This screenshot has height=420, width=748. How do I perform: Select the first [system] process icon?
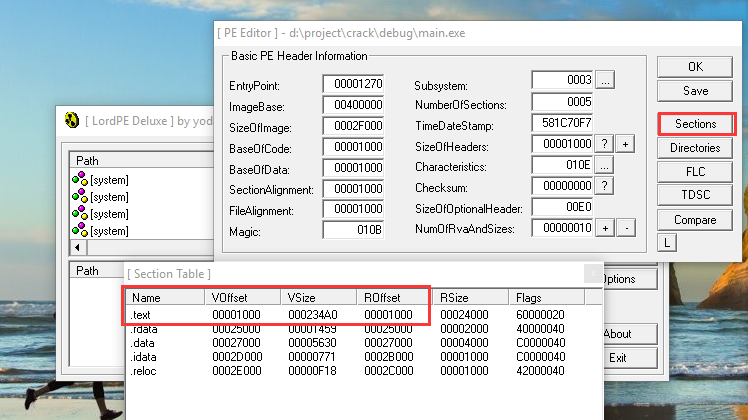pyautogui.click(x=80, y=180)
